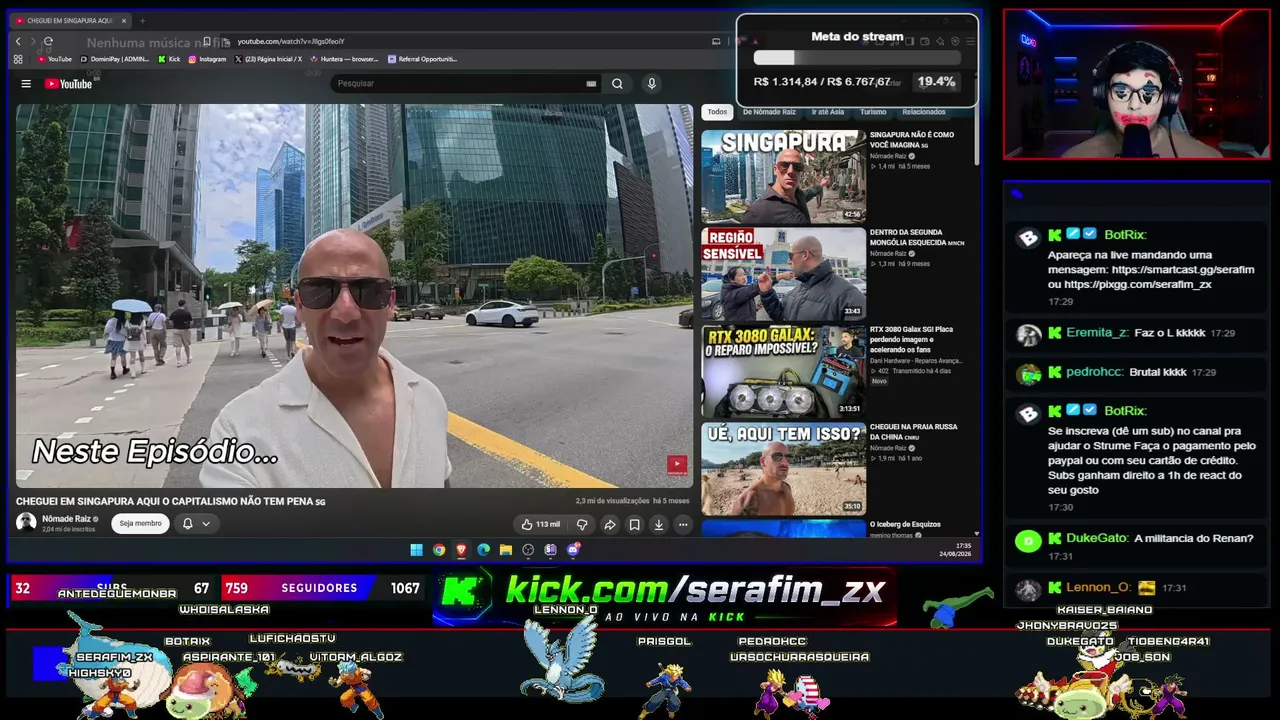This screenshot has height=720, width=1280.
Task: Open the SINGAPURA NÃO É COMO VOCÊ IMAGINA thumbnail
Action: pos(783,176)
